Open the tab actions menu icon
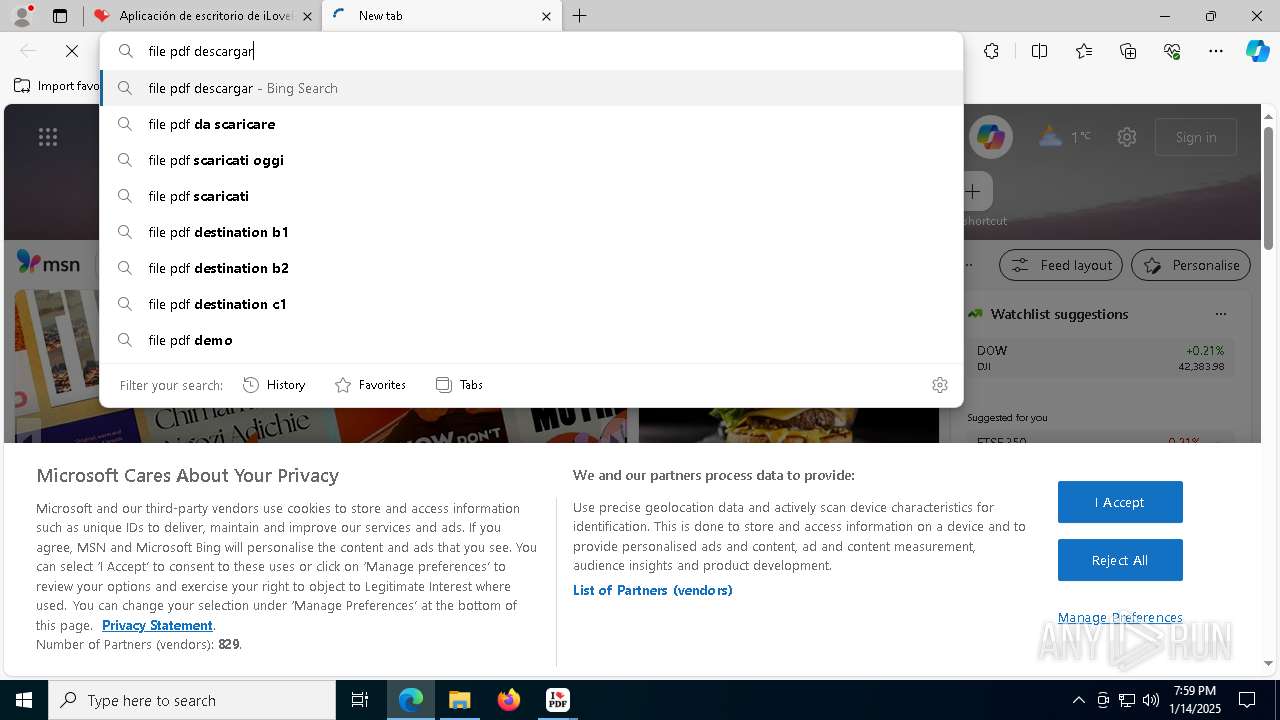1280x720 pixels. pos(60,16)
